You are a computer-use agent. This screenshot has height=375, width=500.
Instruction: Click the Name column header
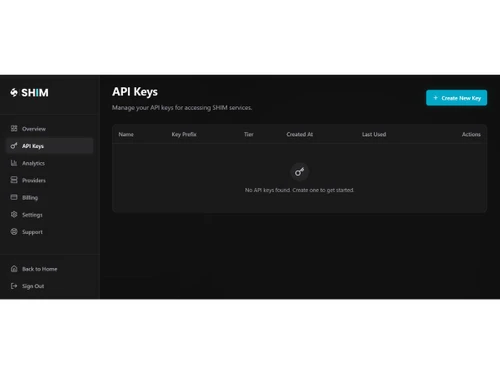tap(126, 134)
